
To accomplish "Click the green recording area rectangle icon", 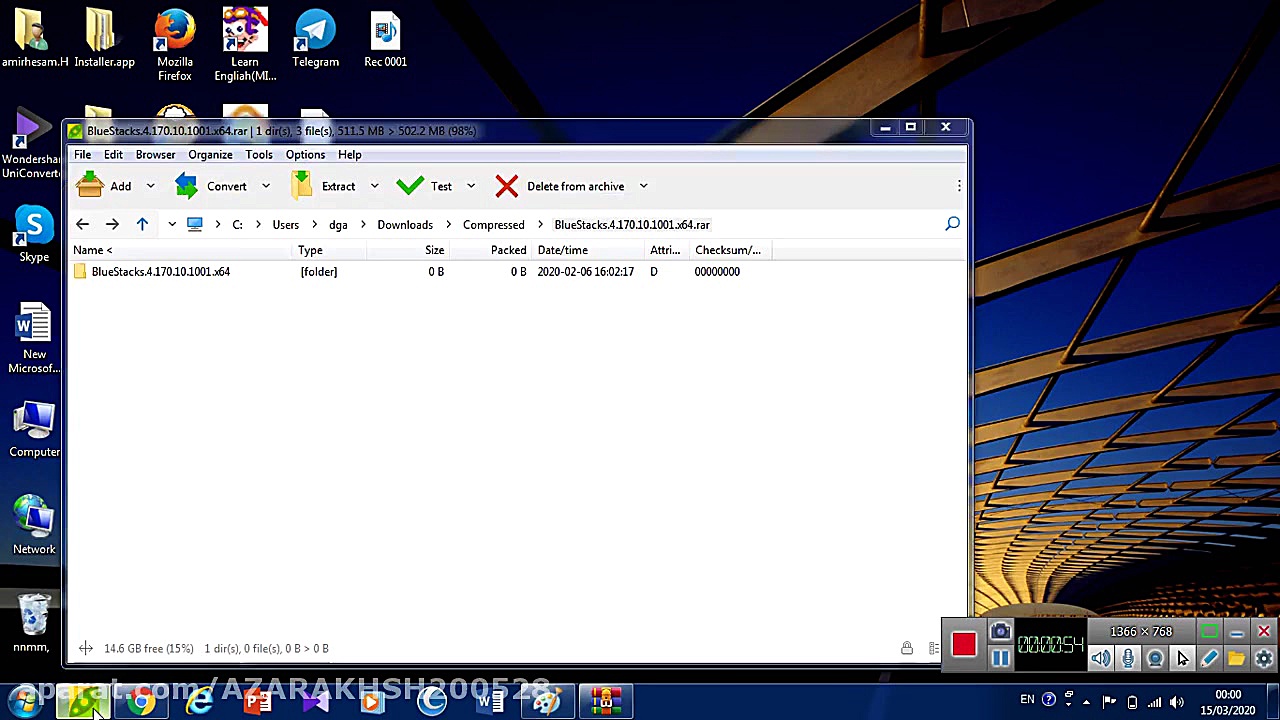I will point(1209,632).
